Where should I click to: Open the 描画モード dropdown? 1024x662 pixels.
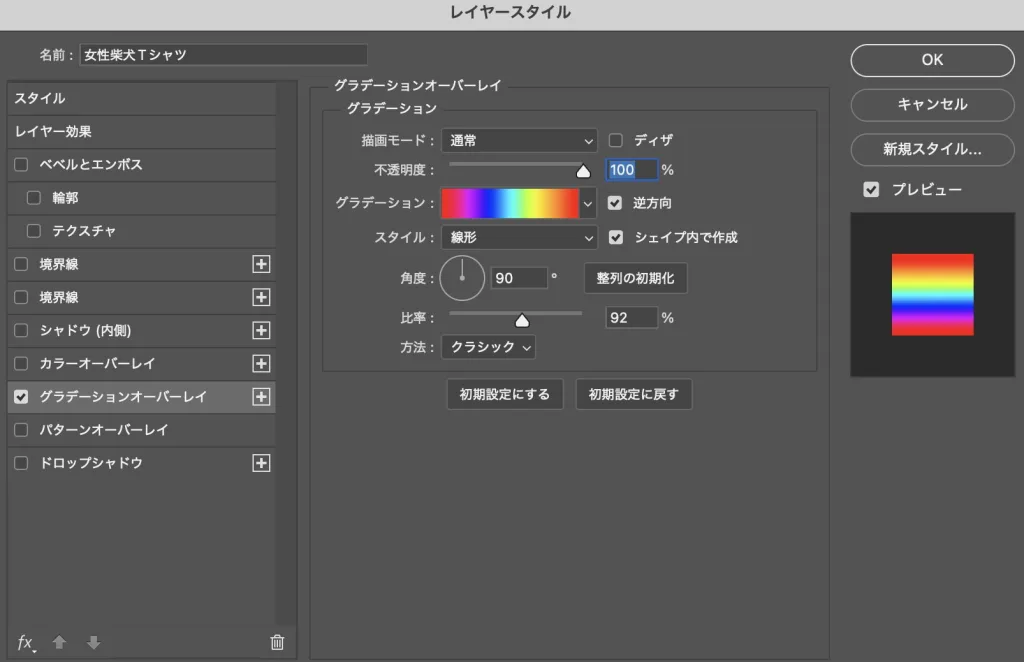[518, 141]
